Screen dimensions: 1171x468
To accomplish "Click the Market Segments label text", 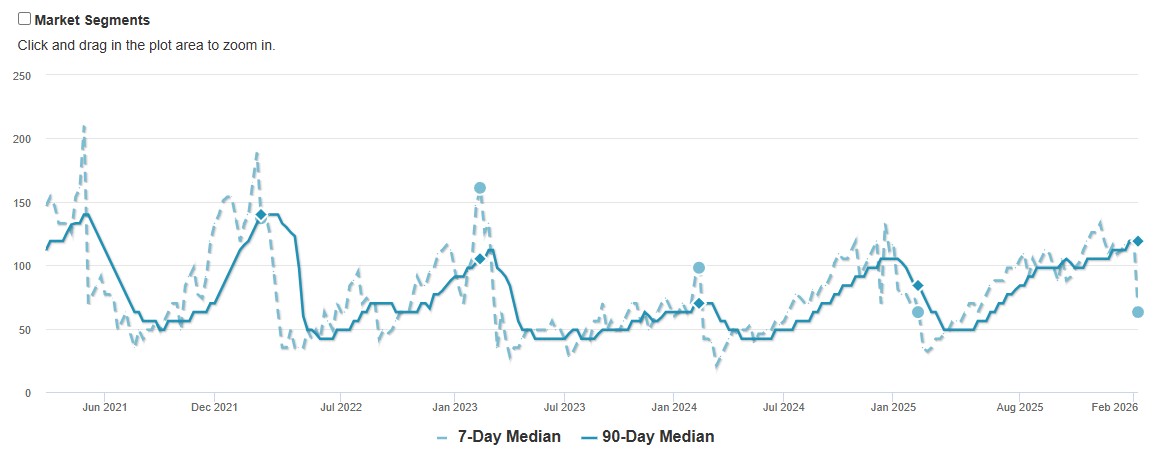I will (92, 20).
